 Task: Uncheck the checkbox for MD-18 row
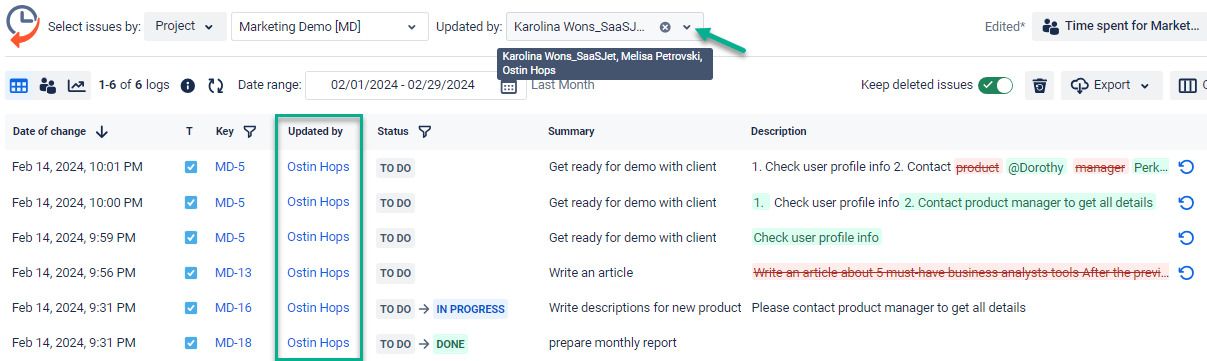(191, 343)
